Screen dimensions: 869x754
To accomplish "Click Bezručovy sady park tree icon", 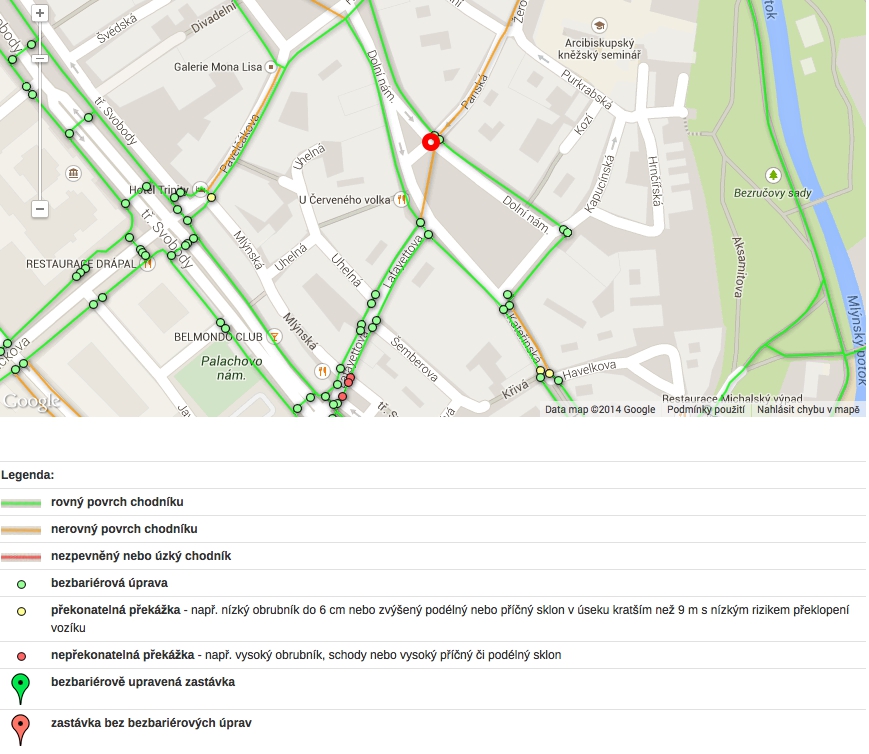I will [772, 175].
